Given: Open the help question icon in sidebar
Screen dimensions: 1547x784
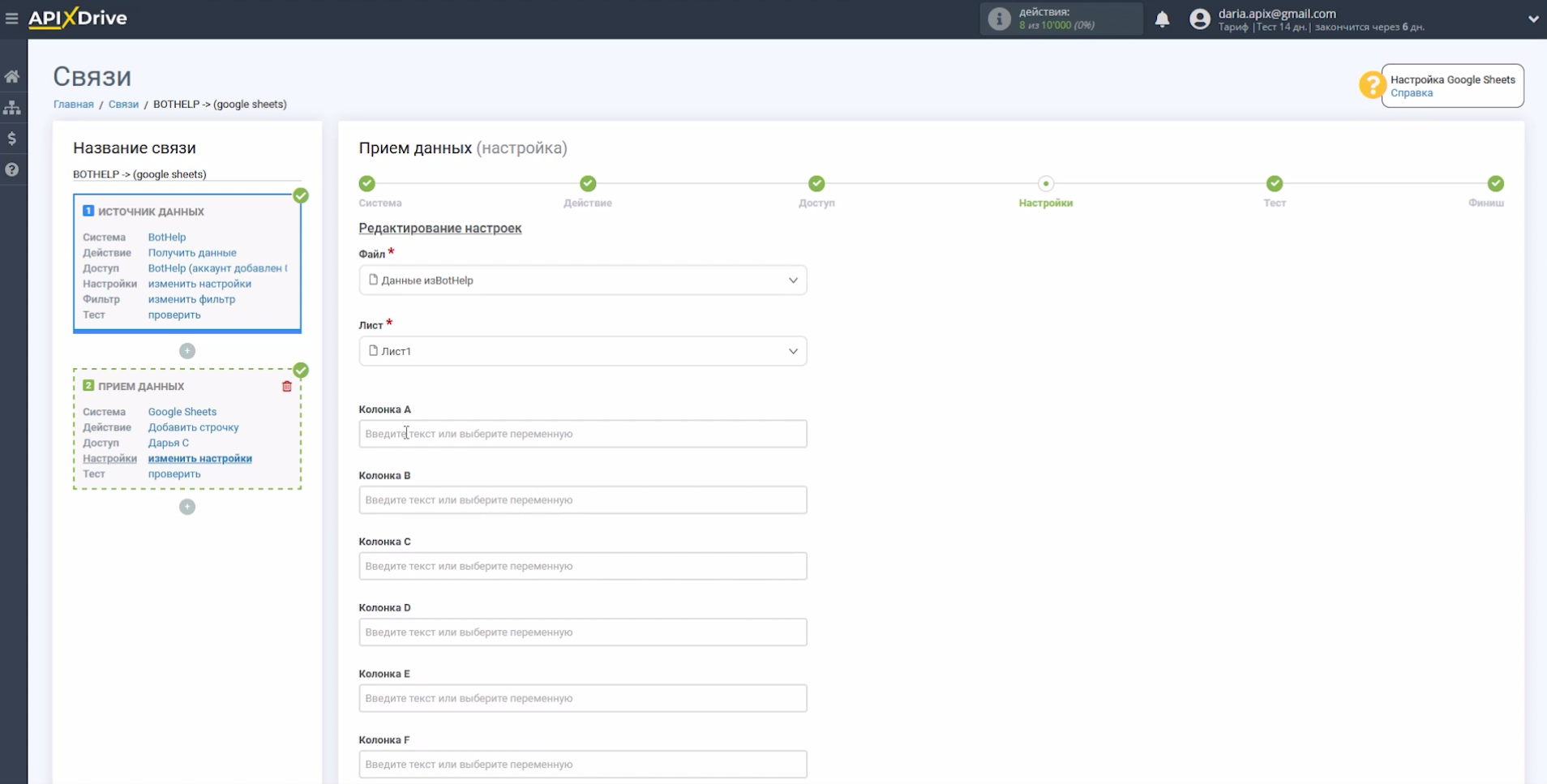Looking at the screenshot, I should pyautogui.click(x=12, y=169).
